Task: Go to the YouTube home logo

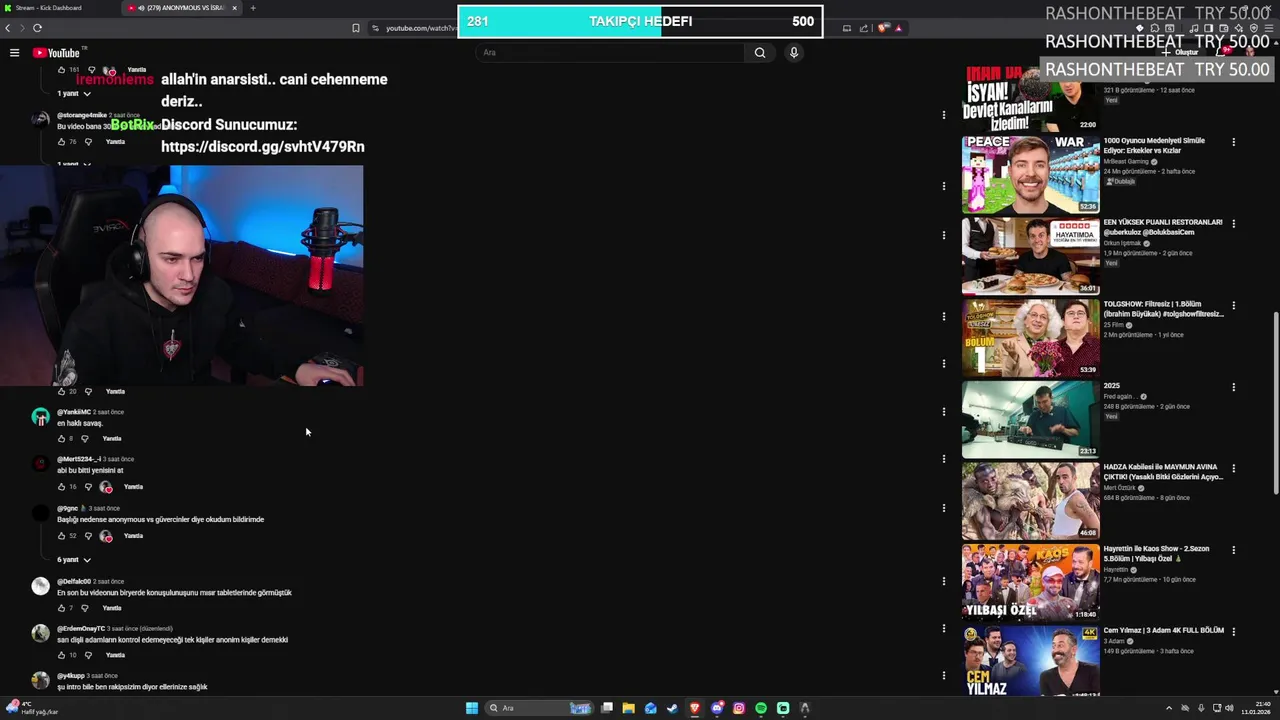Action: (56, 53)
